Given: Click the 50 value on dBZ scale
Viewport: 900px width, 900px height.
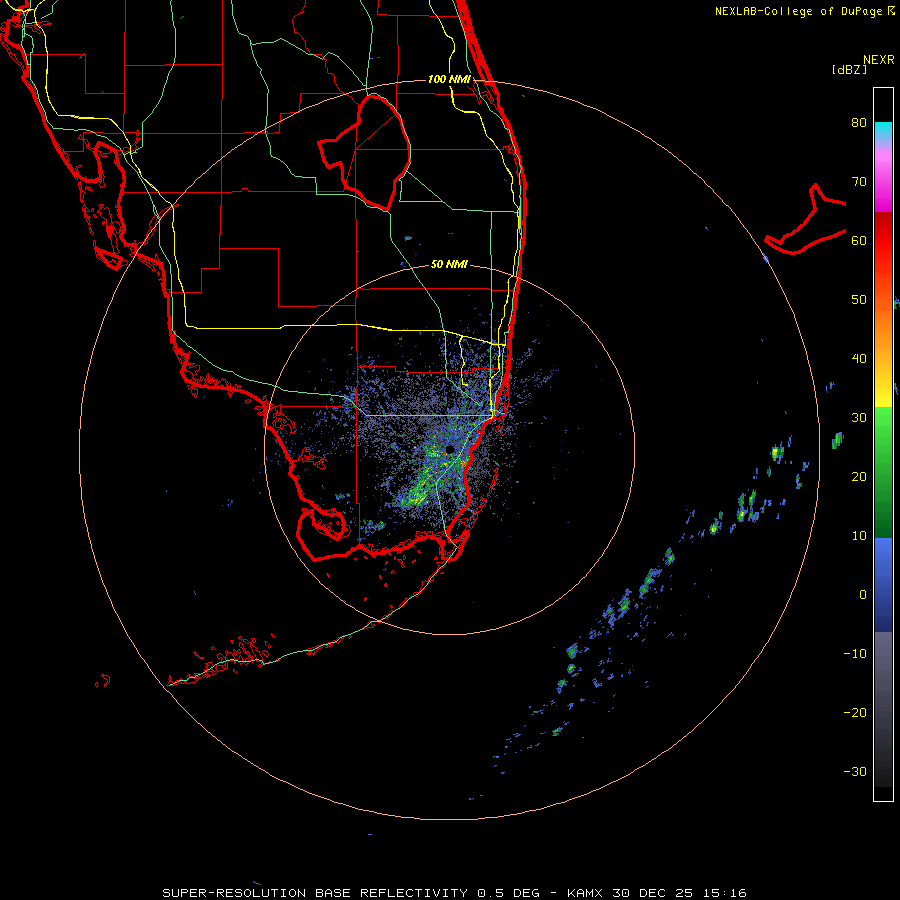Looking at the screenshot, I should (859, 300).
